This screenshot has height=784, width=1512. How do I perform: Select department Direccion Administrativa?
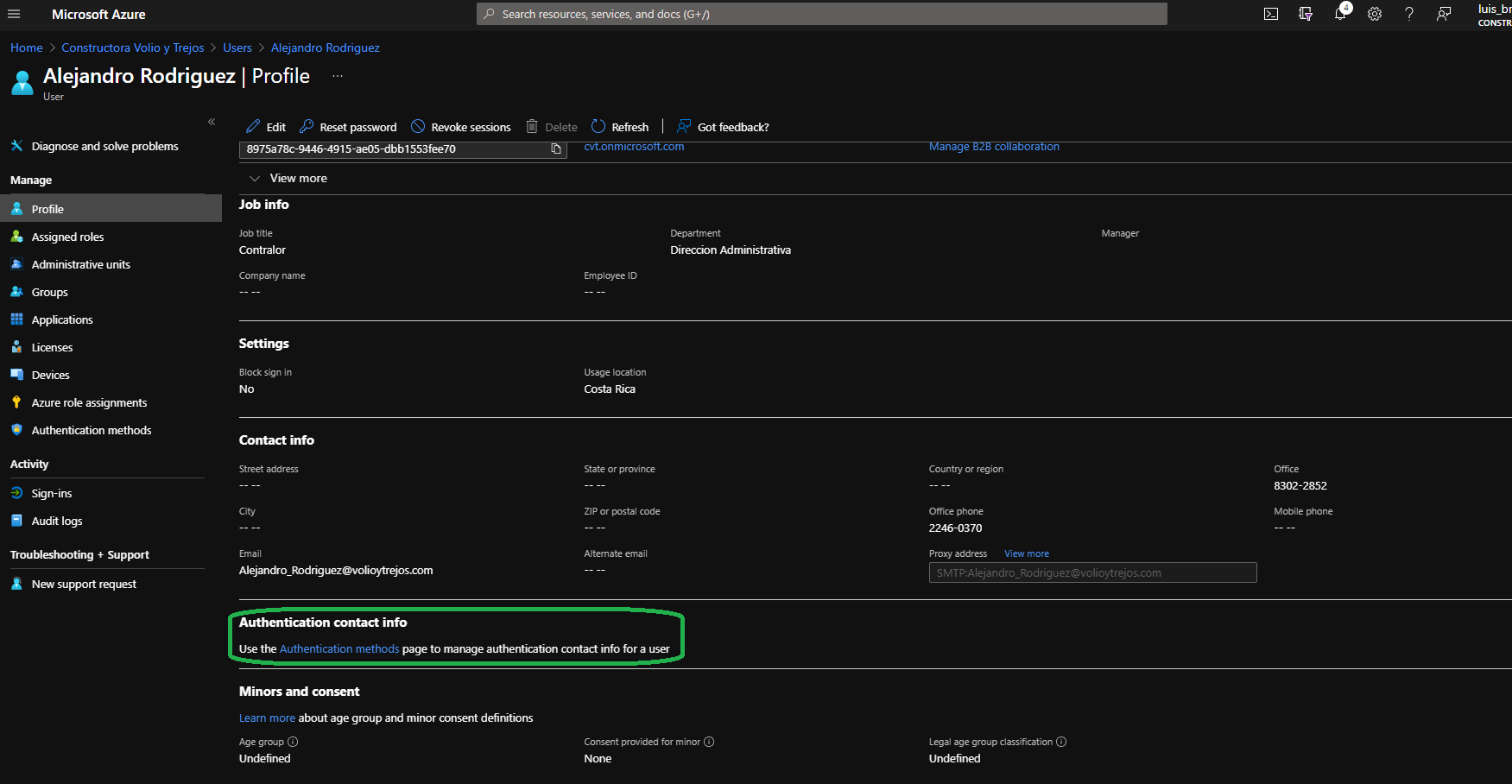[731, 250]
